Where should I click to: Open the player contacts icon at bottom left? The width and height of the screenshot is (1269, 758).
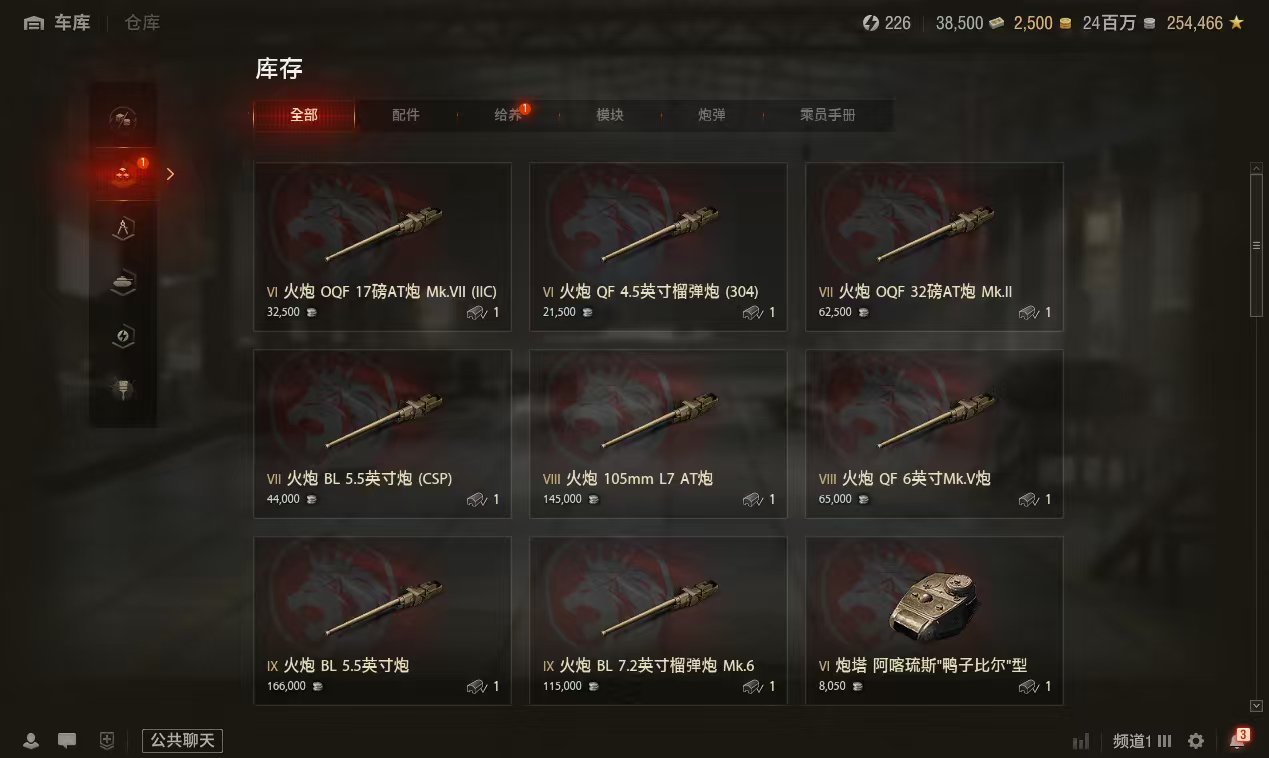(x=31, y=741)
